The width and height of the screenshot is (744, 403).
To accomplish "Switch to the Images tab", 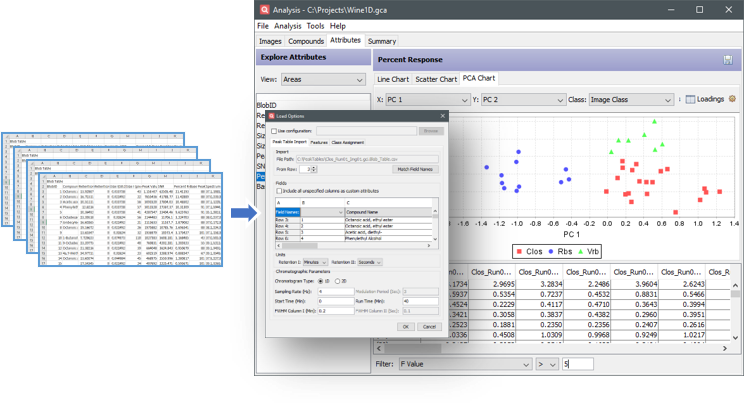I will click(270, 41).
